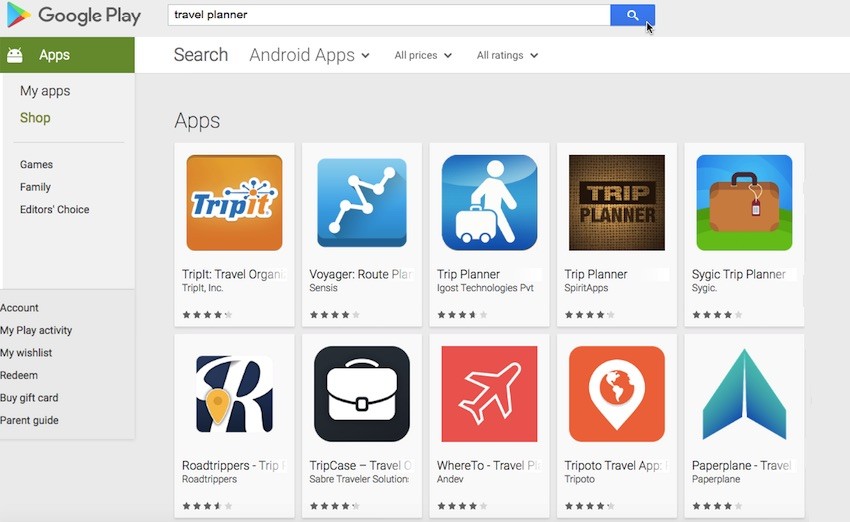Open the All prices filter

[423, 55]
